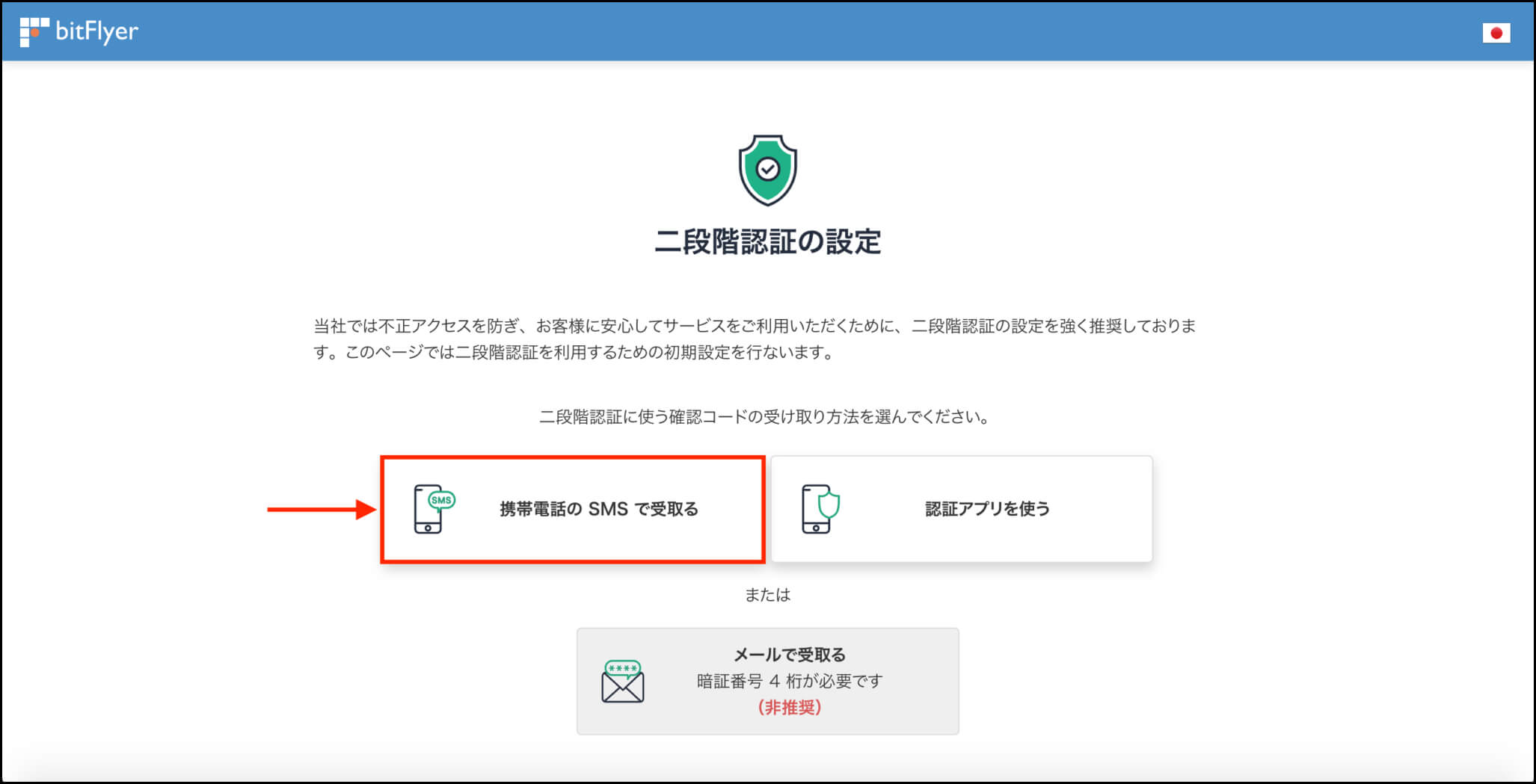Screen dimensions: 1536x784
Task: Click the または separator text
Action: pos(768,595)
